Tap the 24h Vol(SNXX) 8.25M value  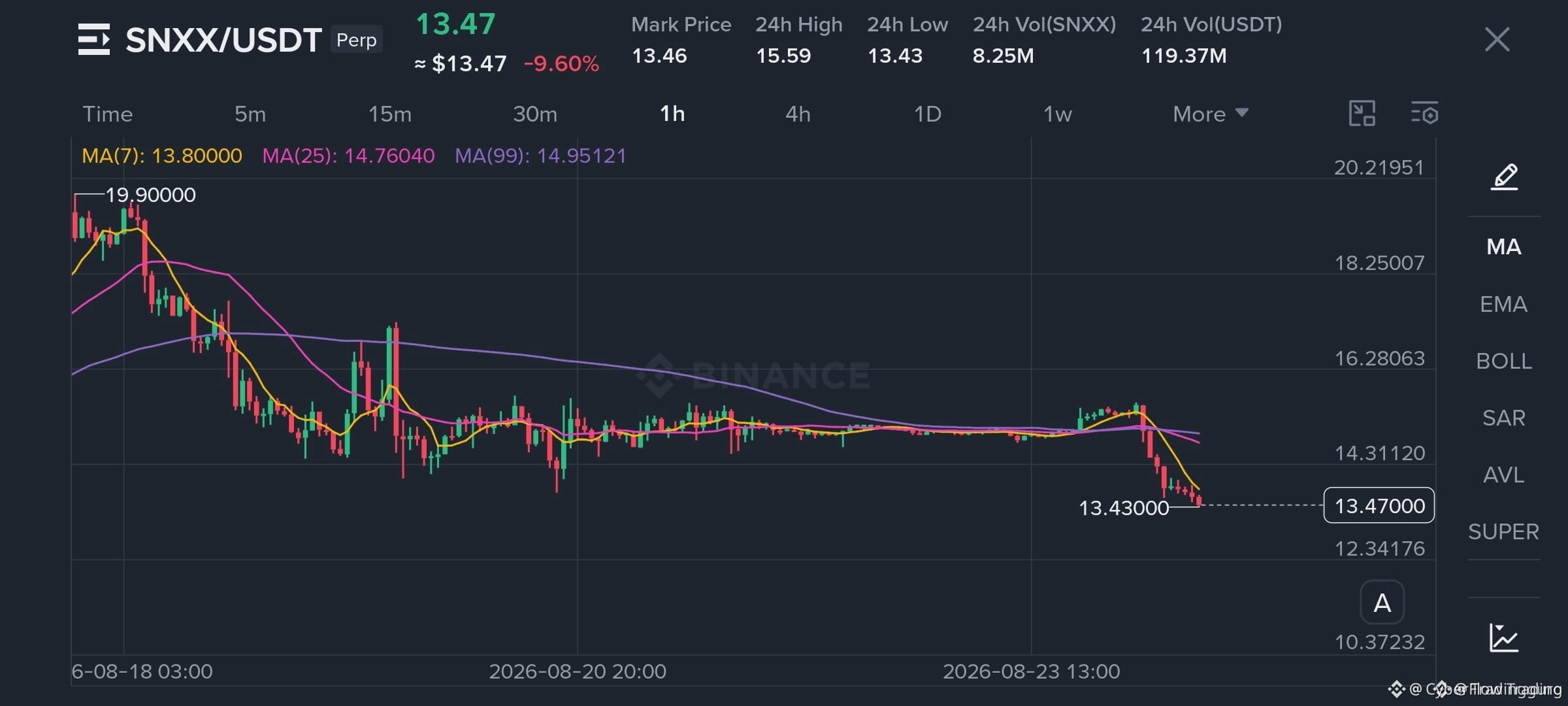(1004, 56)
